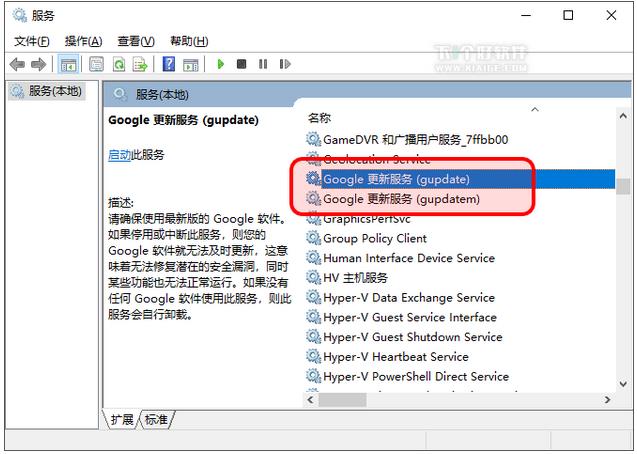Click the Export List toolbar icon
Image resolution: width=637 pixels, height=454 pixels.
[x=140, y=64]
